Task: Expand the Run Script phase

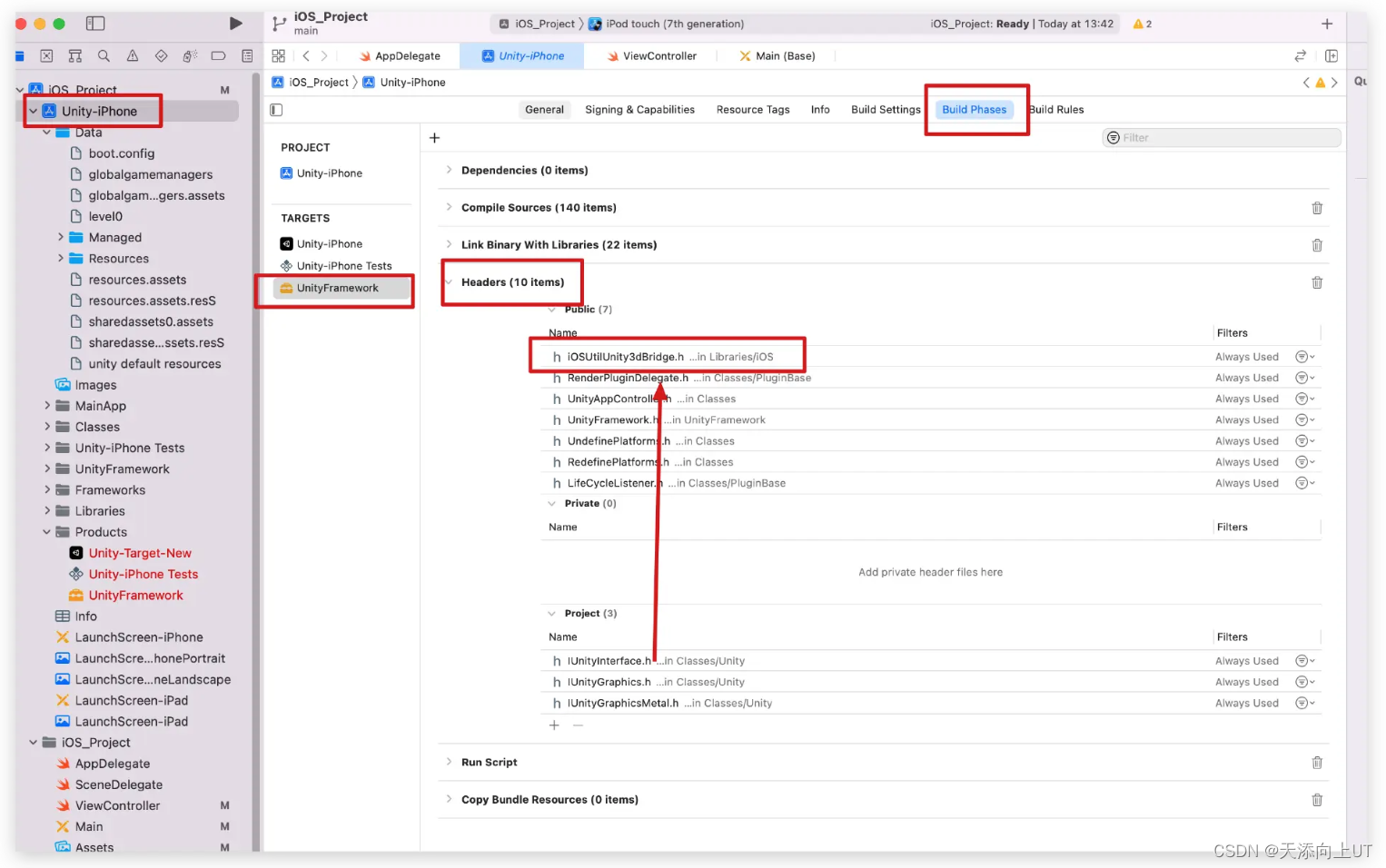Action: (449, 762)
